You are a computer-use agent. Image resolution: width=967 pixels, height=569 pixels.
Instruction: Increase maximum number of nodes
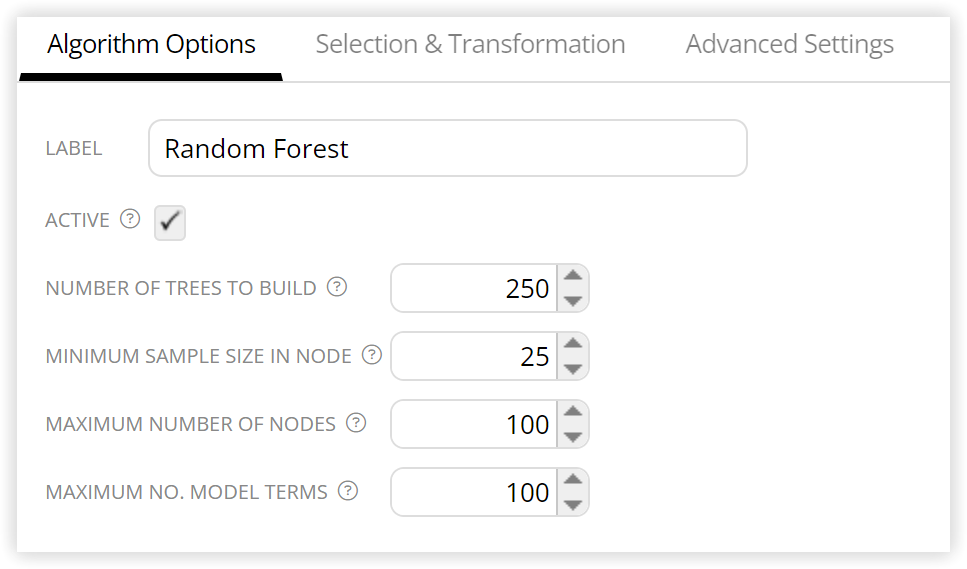(x=573, y=412)
